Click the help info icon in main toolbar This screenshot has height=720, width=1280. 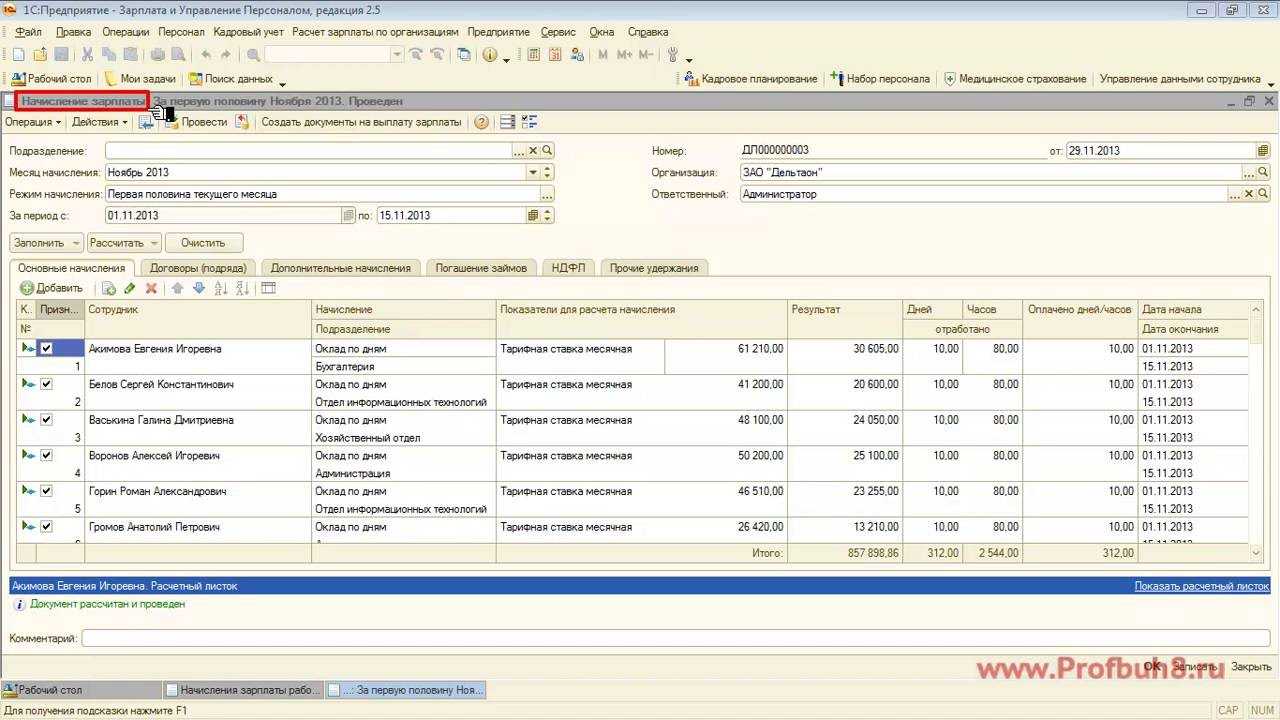click(x=489, y=55)
